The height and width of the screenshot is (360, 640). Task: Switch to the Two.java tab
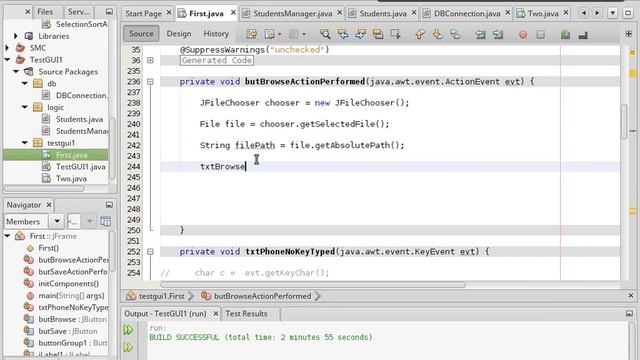[x=543, y=13]
